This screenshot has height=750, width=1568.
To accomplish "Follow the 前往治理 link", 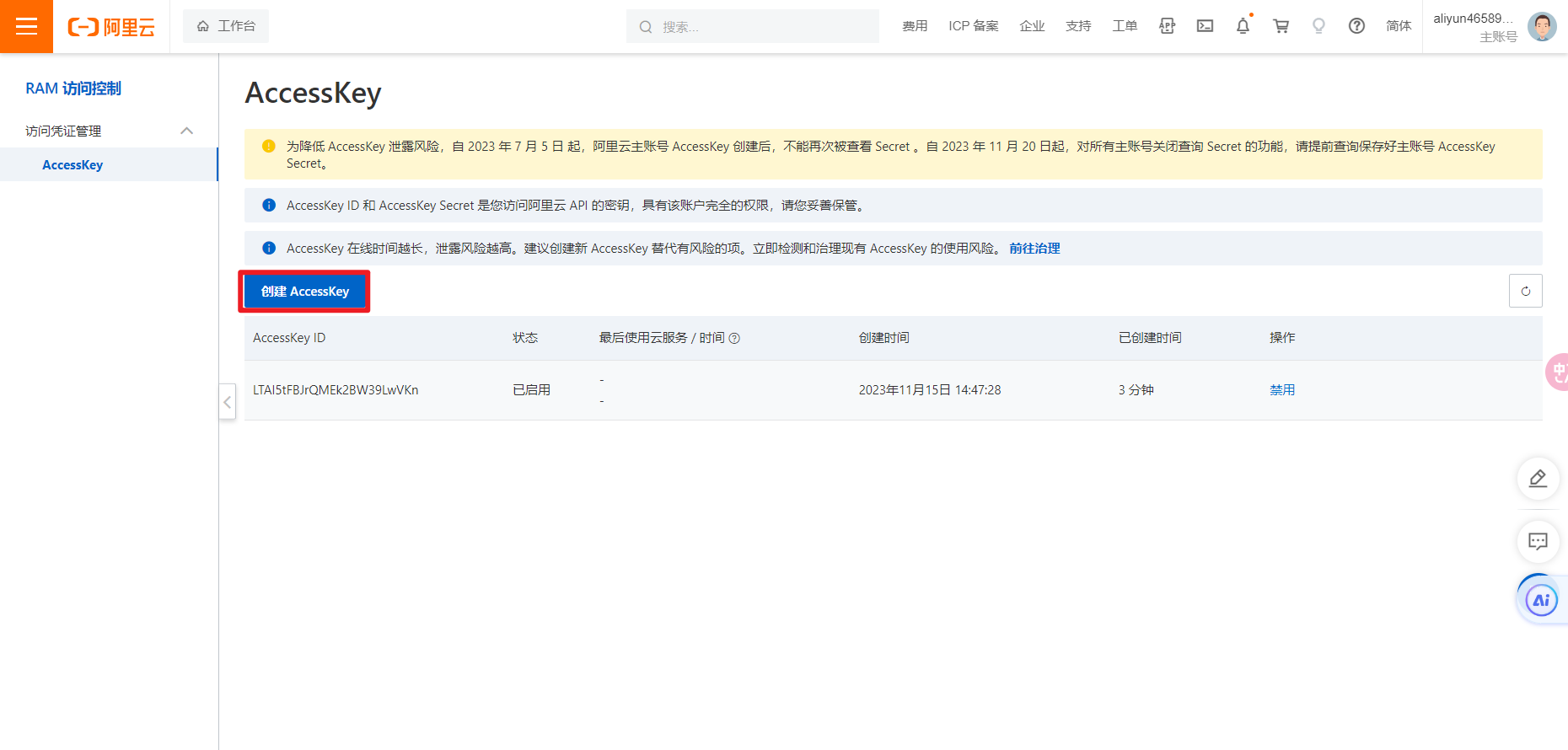I will pos(1034,249).
